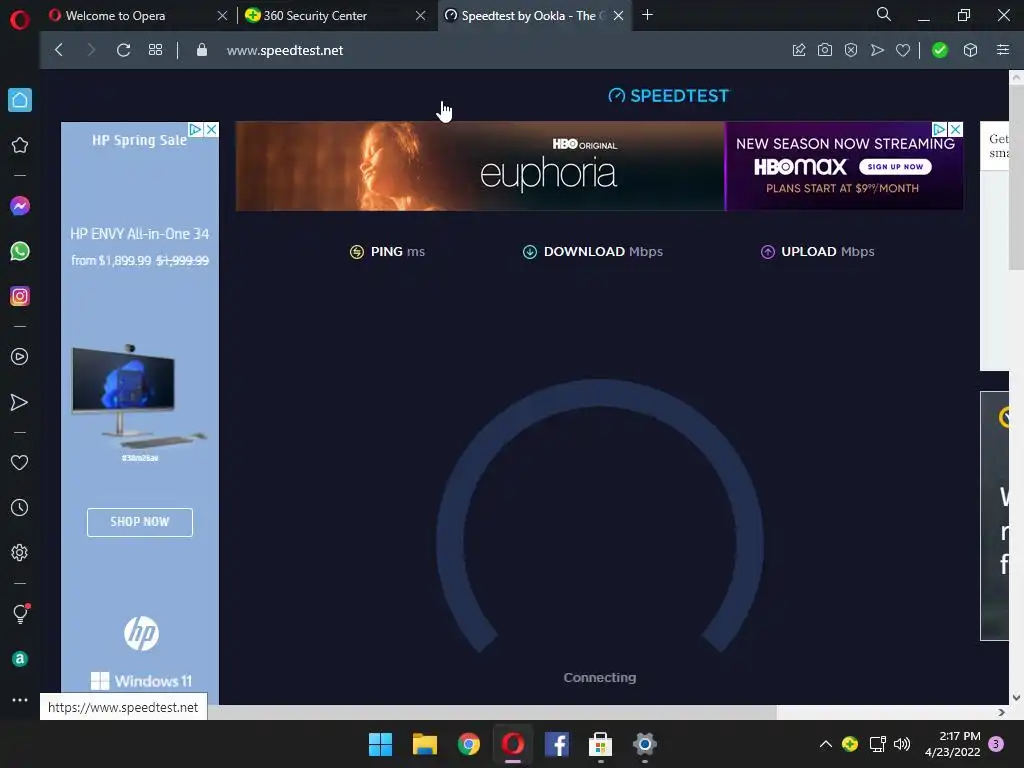The height and width of the screenshot is (768, 1024).
Task: Add page to bookmarks heart icon
Action: pyautogui.click(x=903, y=50)
